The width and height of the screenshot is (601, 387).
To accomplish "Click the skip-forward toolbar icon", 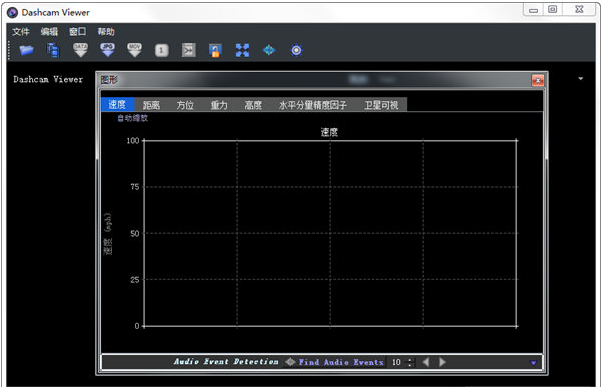I will pyautogui.click(x=189, y=50).
